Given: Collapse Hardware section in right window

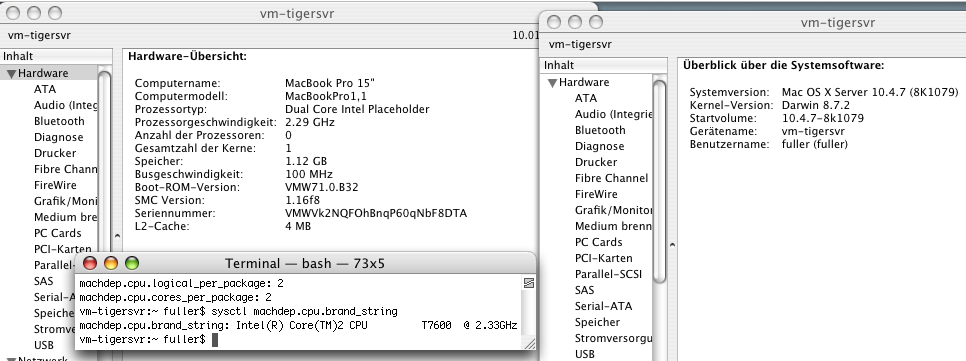Looking at the screenshot, I should [553, 83].
